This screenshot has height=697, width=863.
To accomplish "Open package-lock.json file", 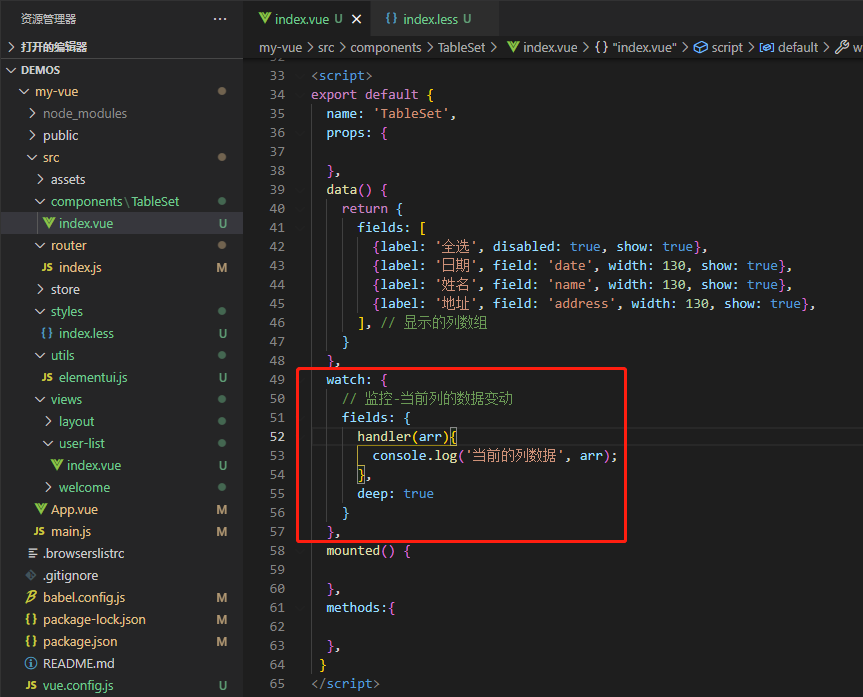I will [x=122, y=620].
